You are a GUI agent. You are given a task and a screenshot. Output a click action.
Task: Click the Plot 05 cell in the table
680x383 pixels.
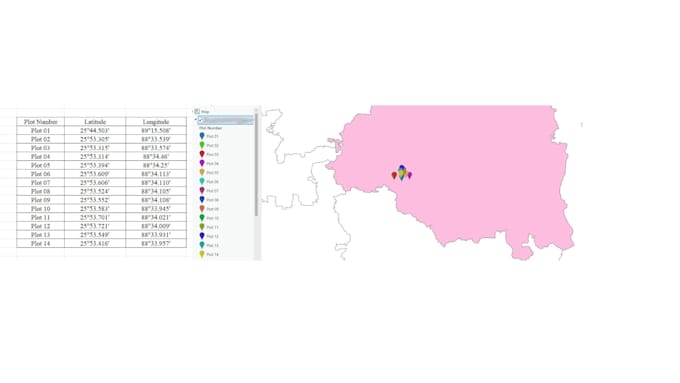tap(41, 165)
